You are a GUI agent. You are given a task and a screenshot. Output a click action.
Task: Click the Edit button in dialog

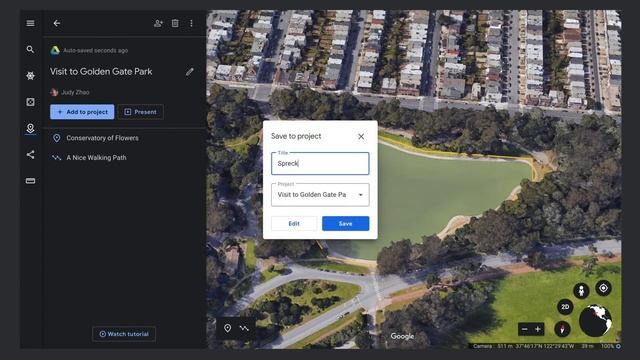[294, 224]
